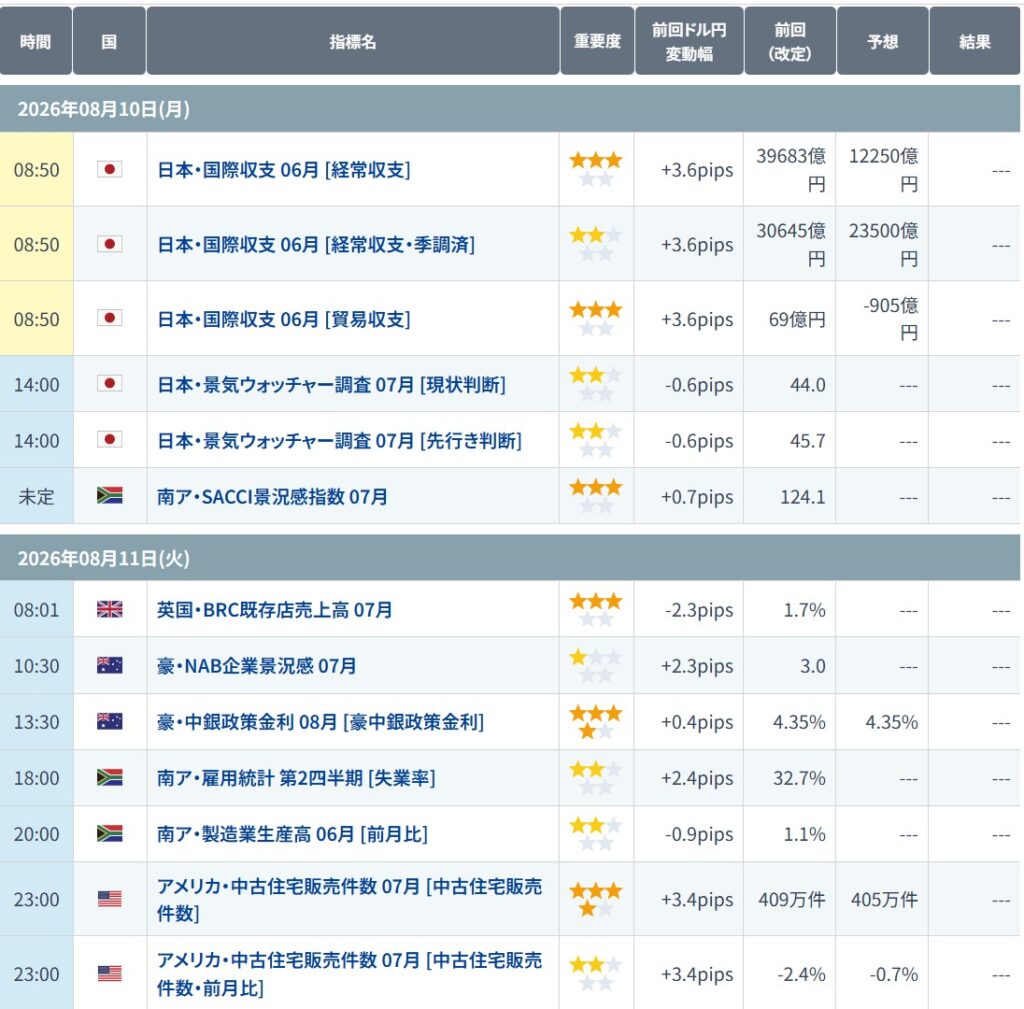Screen dimensions: 1024x1009
Task: Click time cell 13:30
Action: (x=36, y=722)
